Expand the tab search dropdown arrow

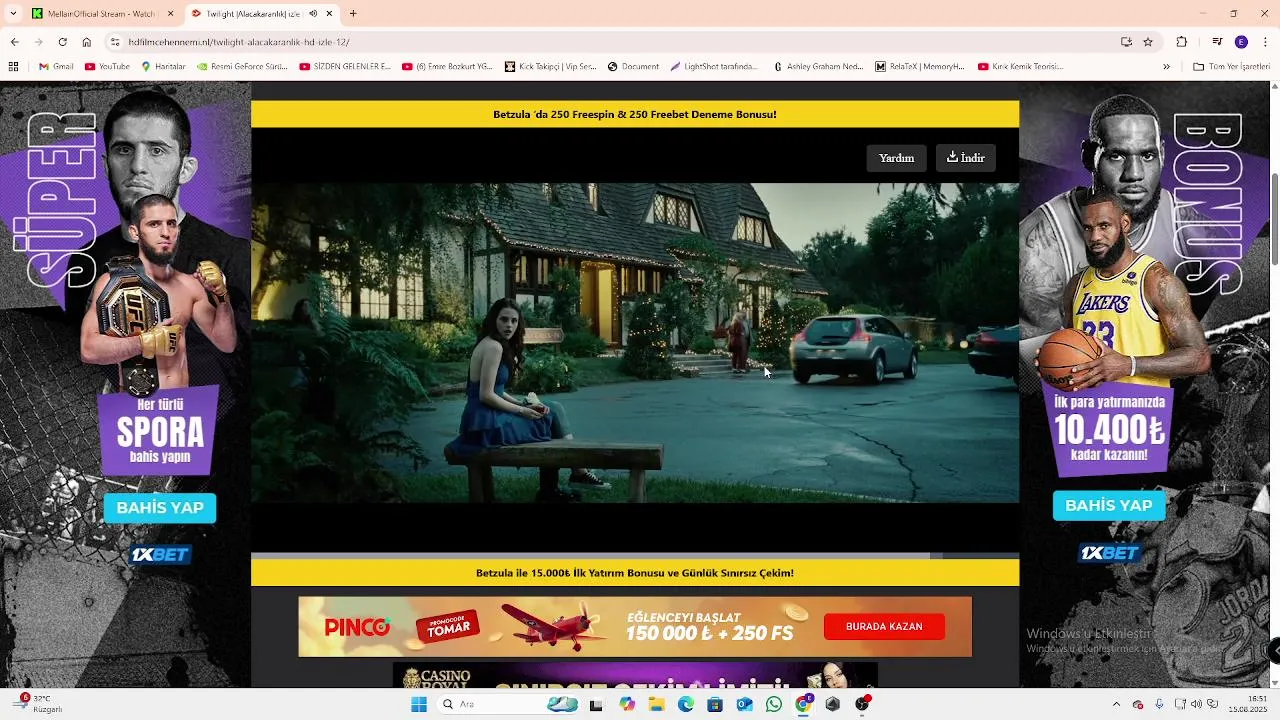[13, 14]
